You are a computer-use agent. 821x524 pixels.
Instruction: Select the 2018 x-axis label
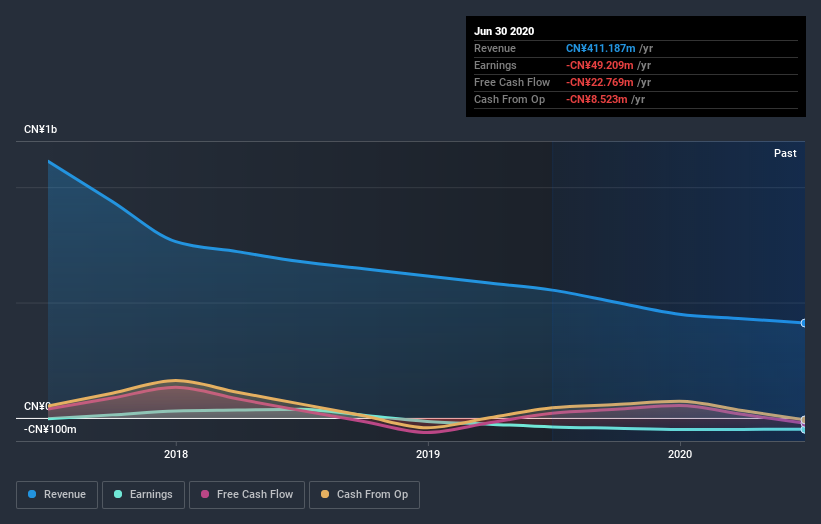[176, 454]
